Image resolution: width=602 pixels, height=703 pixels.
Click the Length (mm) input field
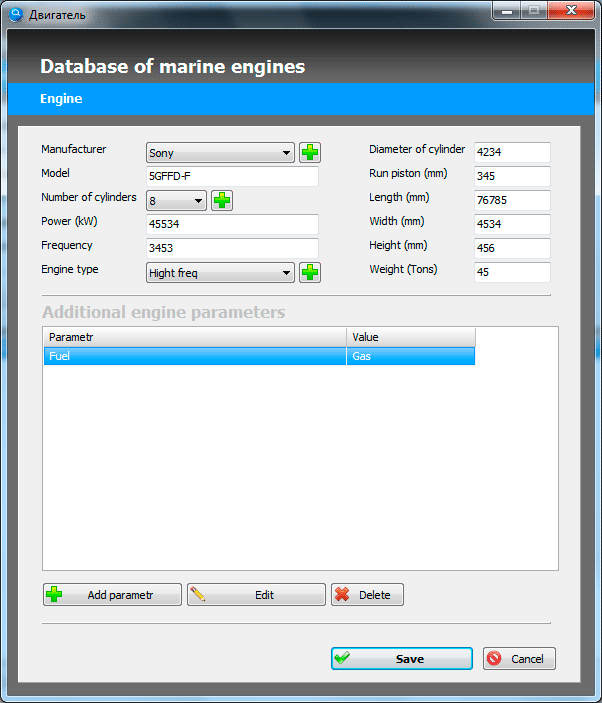[x=512, y=200]
